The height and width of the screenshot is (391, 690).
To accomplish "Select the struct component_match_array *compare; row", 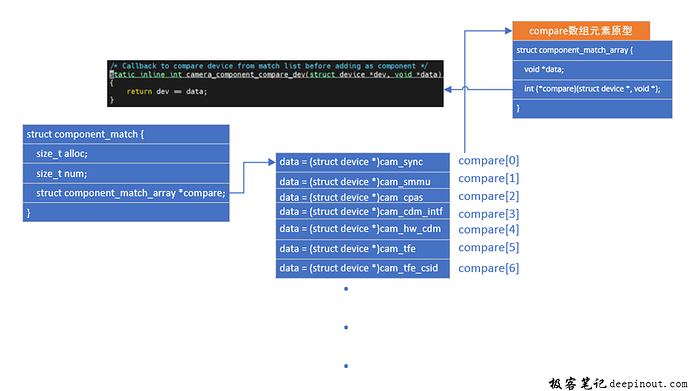I will (126, 193).
